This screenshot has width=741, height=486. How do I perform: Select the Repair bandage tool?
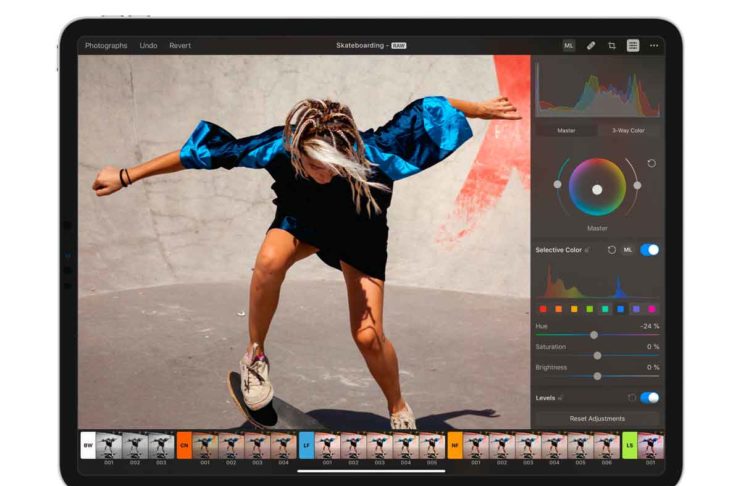pyautogui.click(x=591, y=46)
